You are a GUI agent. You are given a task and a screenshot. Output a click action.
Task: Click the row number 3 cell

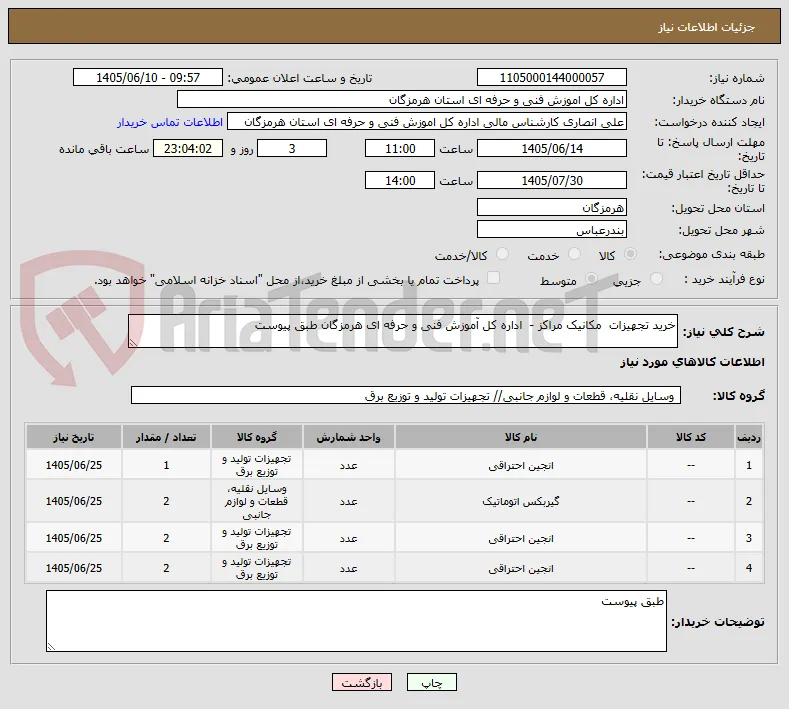point(749,538)
